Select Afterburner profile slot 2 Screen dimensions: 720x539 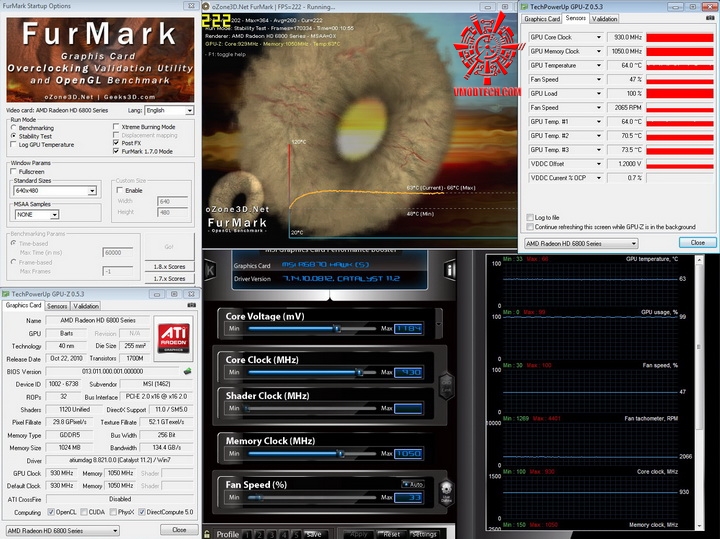click(259, 534)
